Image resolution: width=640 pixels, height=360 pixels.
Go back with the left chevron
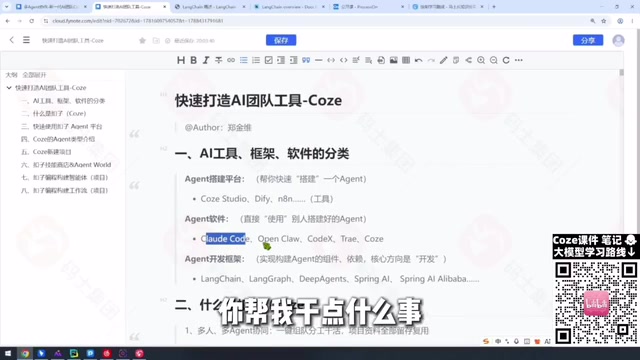point(11,40)
